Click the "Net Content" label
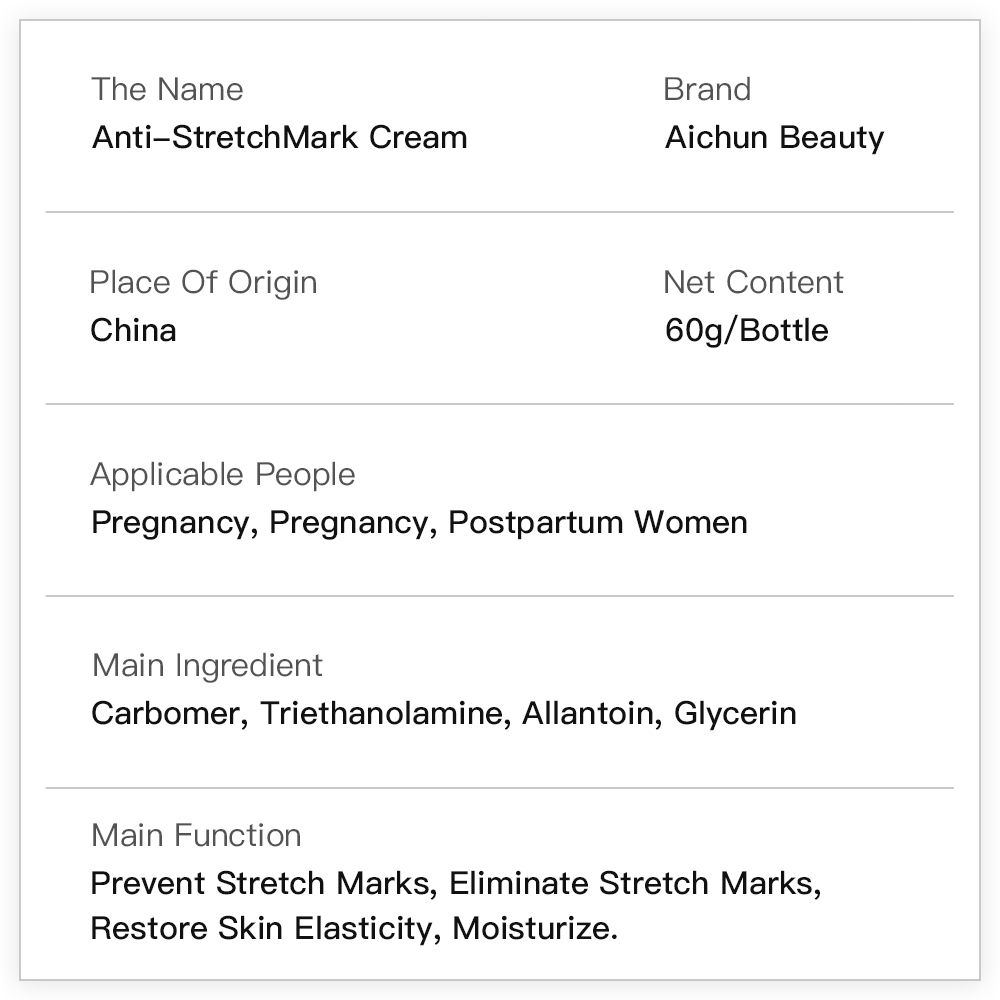This screenshot has height=1000, width=1000. 753,282
